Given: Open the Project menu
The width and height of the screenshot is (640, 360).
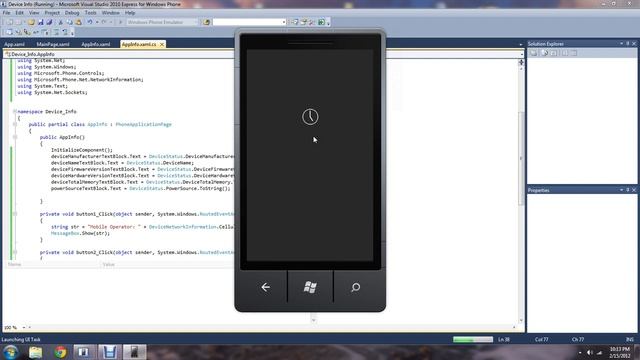Looking at the screenshot, I should click(52, 13).
